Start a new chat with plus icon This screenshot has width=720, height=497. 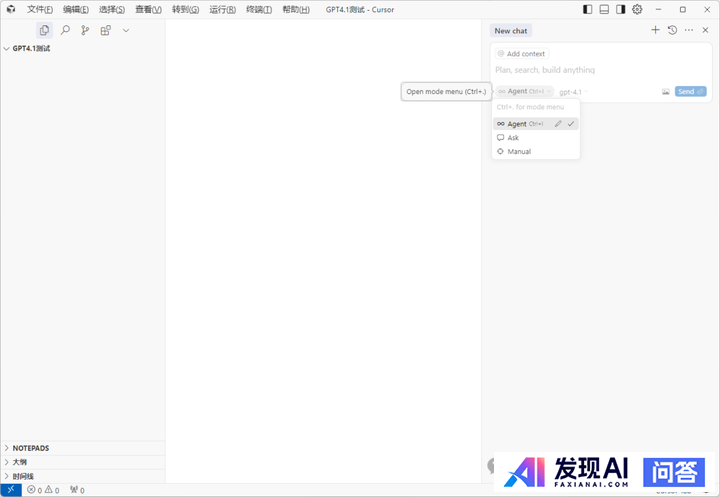coord(655,30)
